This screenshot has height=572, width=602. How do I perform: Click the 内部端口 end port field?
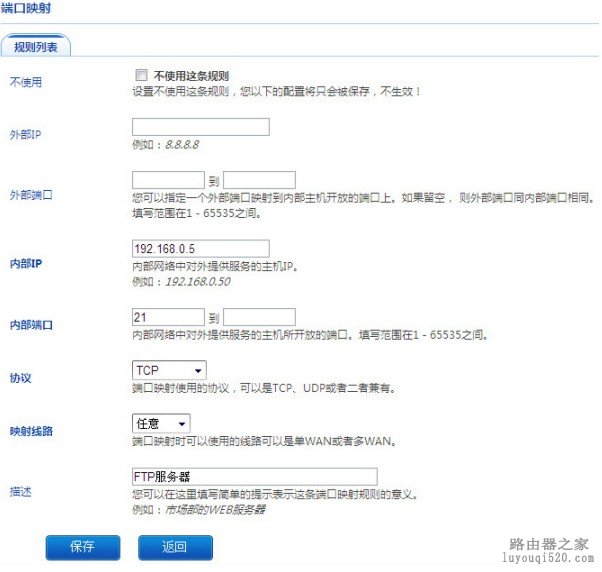tap(259, 317)
